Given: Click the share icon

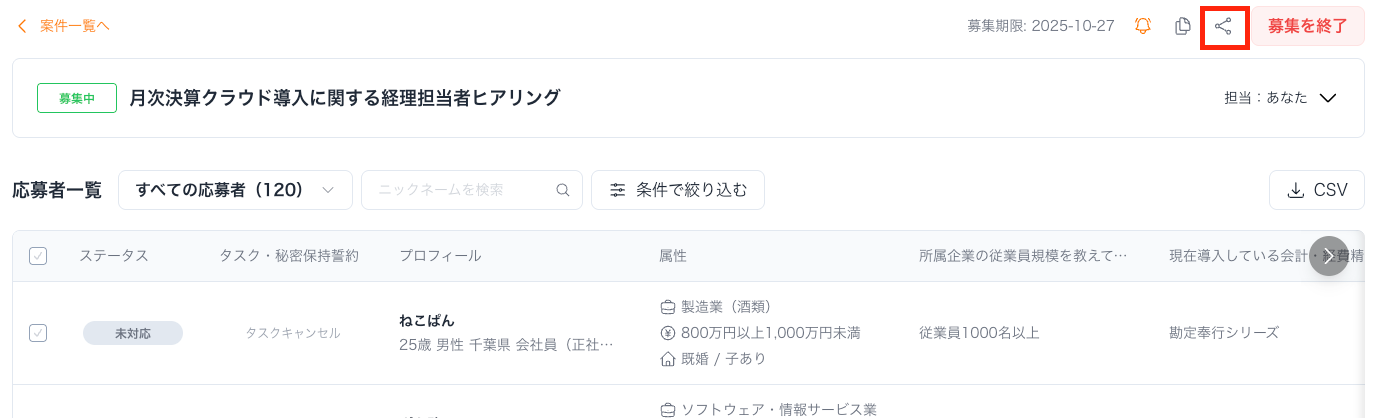Looking at the screenshot, I should pos(1223,26).
